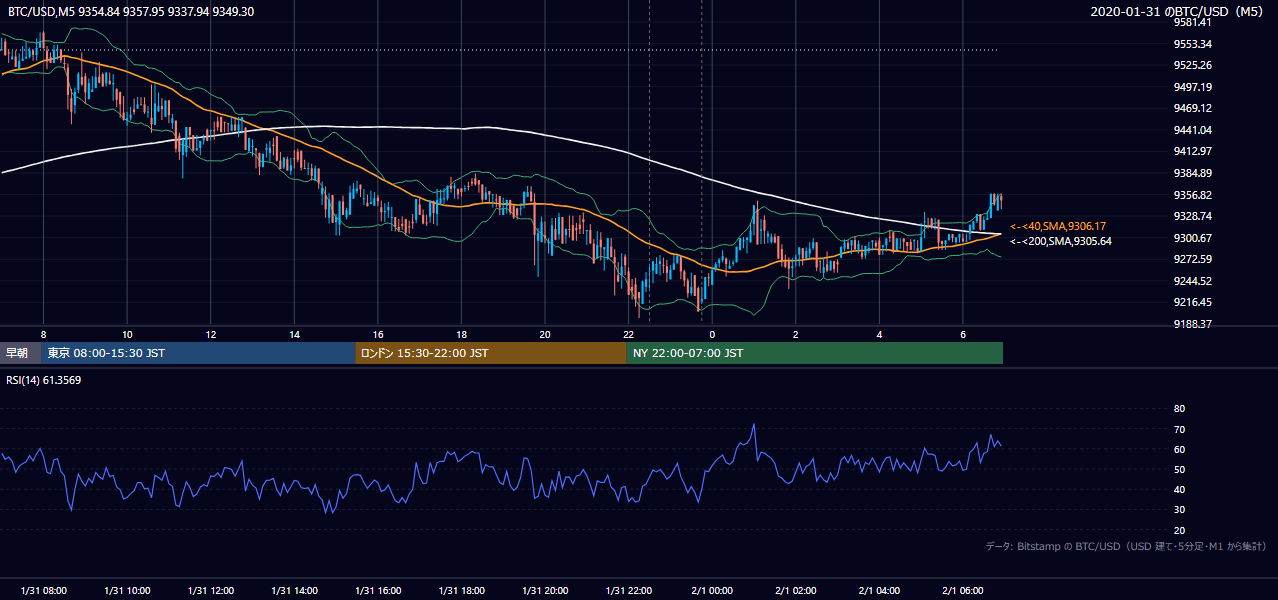The height and width of the screenshot is (600, 1278).
Task: Click RSI scale value 60
Action: (1179, 449)
